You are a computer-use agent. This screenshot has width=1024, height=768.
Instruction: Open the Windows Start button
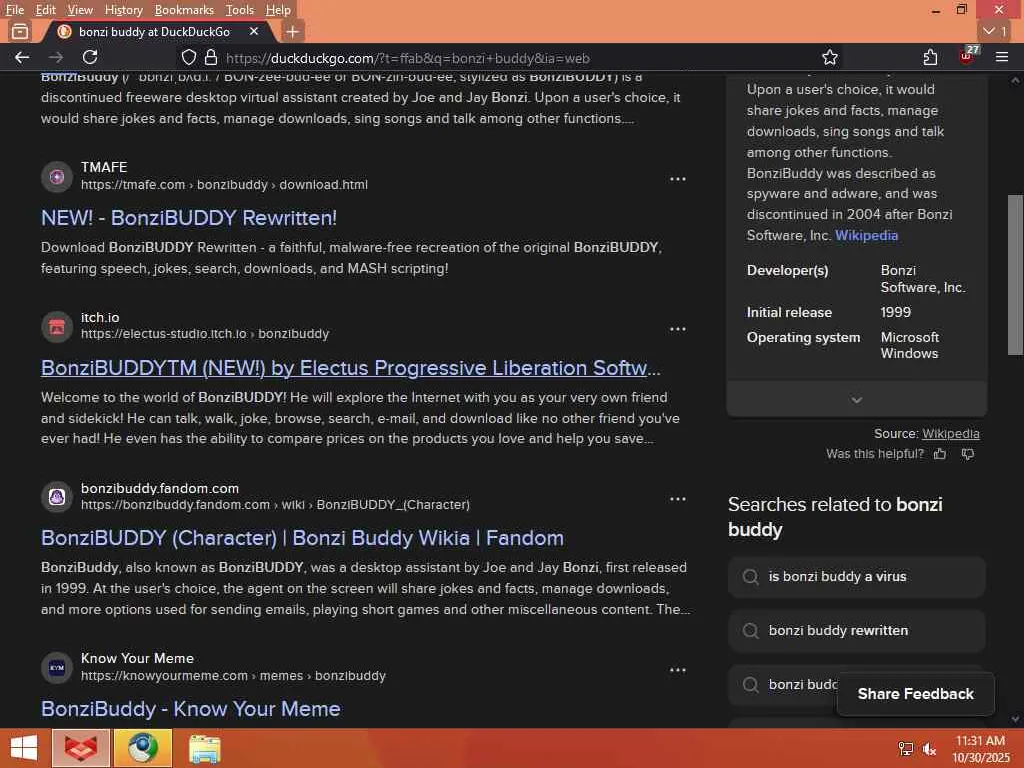tap(24, 748)
